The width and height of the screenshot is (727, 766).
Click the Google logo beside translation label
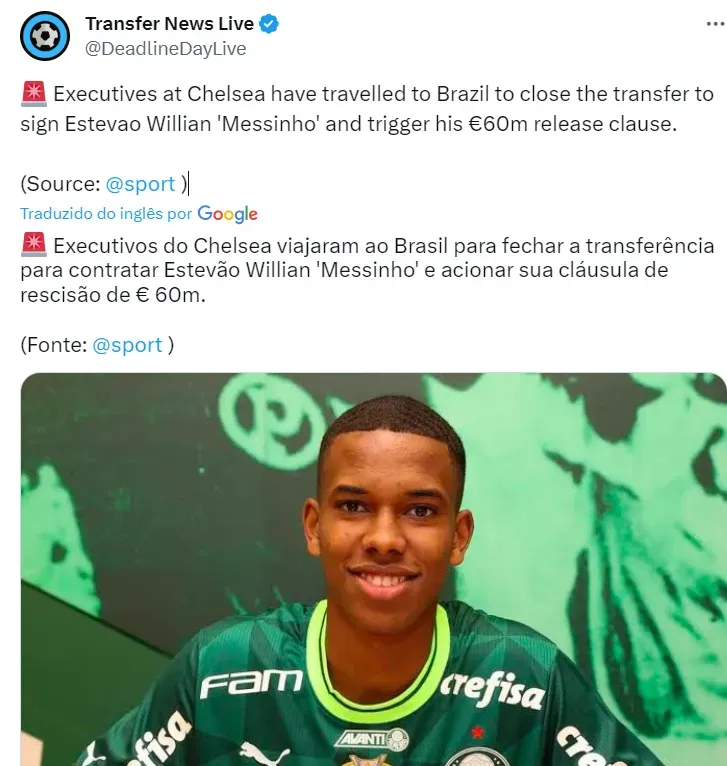coord(228,213)
